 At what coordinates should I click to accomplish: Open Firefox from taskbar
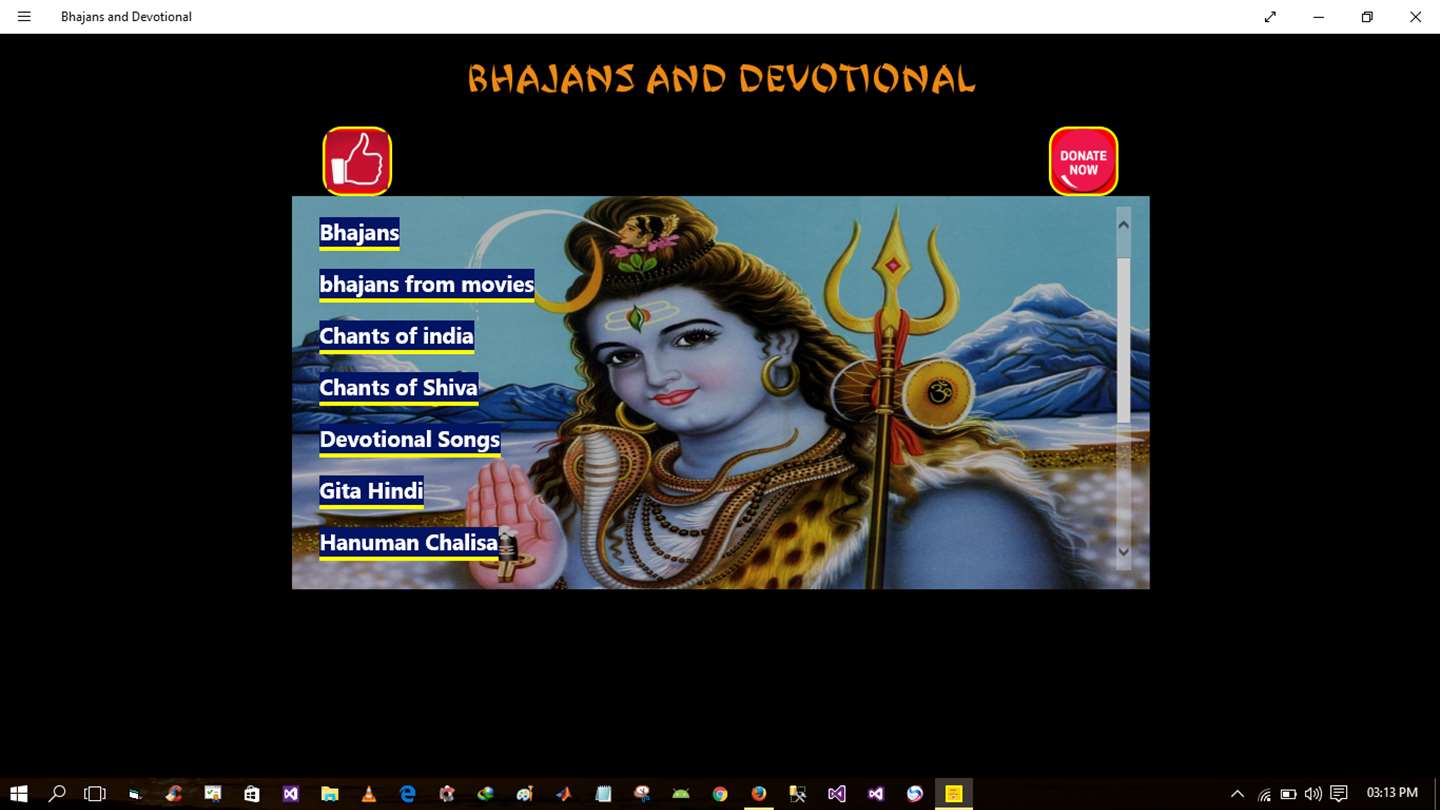759,794
